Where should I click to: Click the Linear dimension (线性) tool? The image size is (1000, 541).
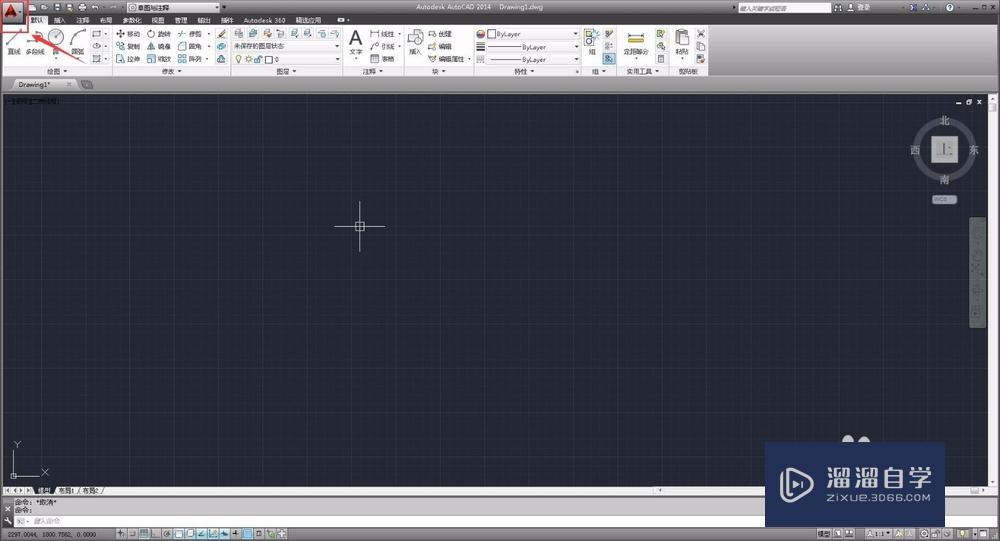coord(382,34)
